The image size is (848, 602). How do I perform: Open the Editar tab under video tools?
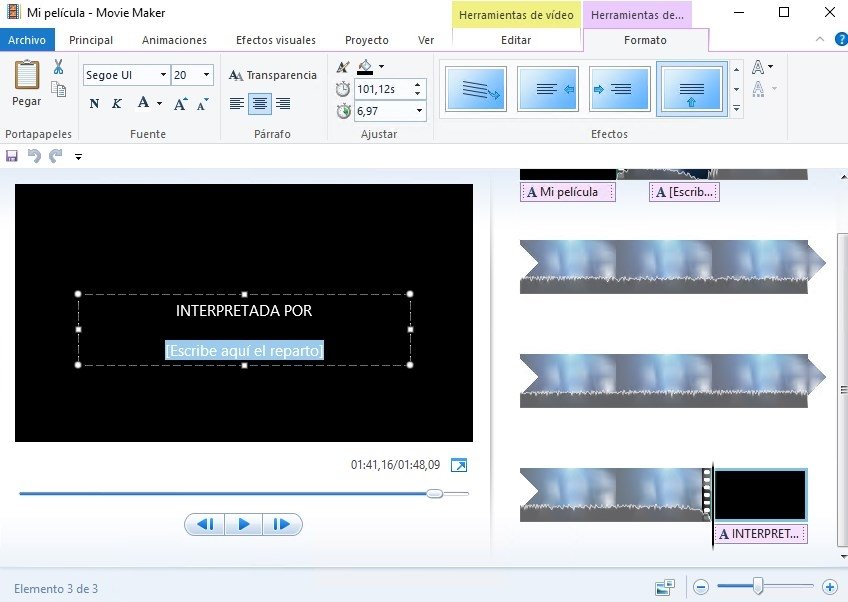[x=516, y=41]
